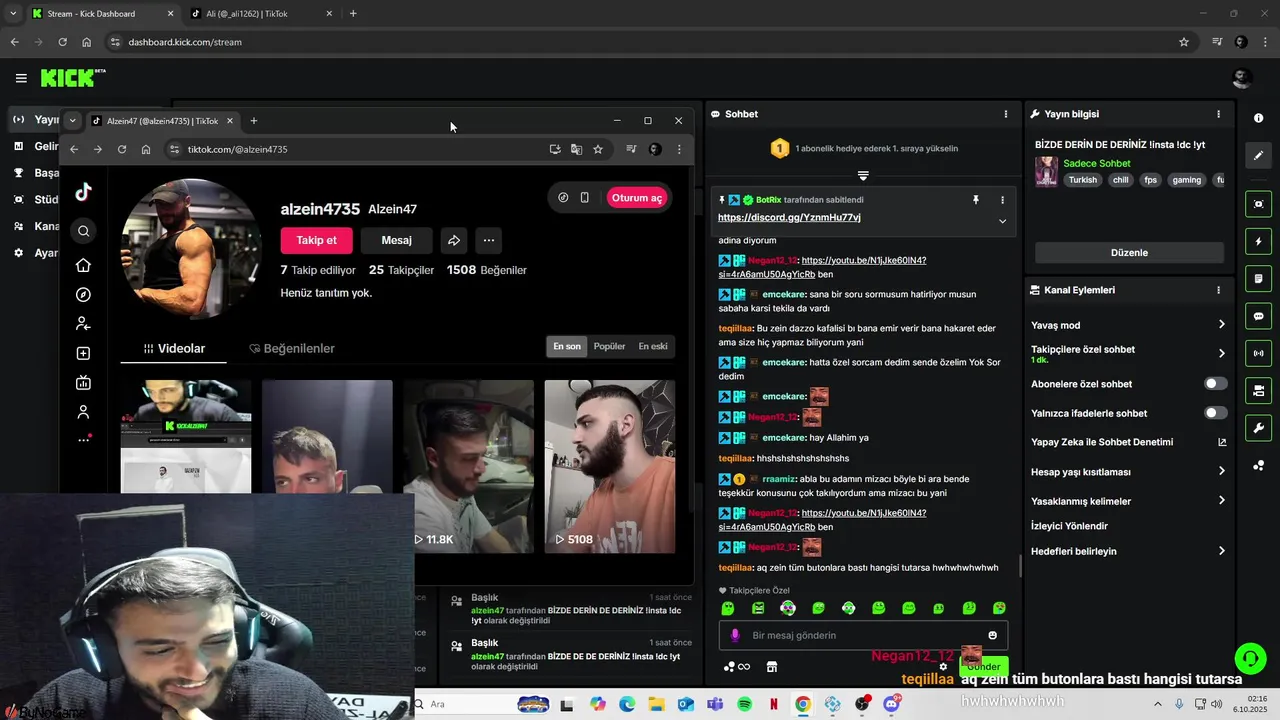Open TikTok Explore compass icon in sidebar
The height and width of the screenshot is (720, 1280).
[83, 295]
